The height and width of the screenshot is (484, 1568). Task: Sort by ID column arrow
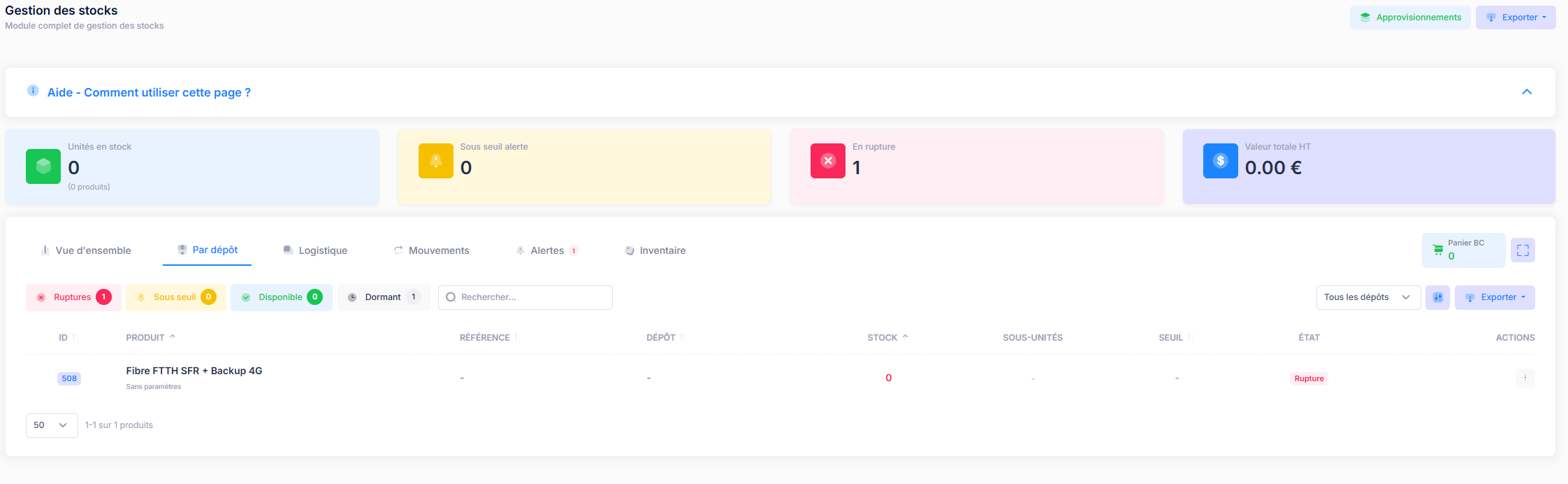[74, 337]
